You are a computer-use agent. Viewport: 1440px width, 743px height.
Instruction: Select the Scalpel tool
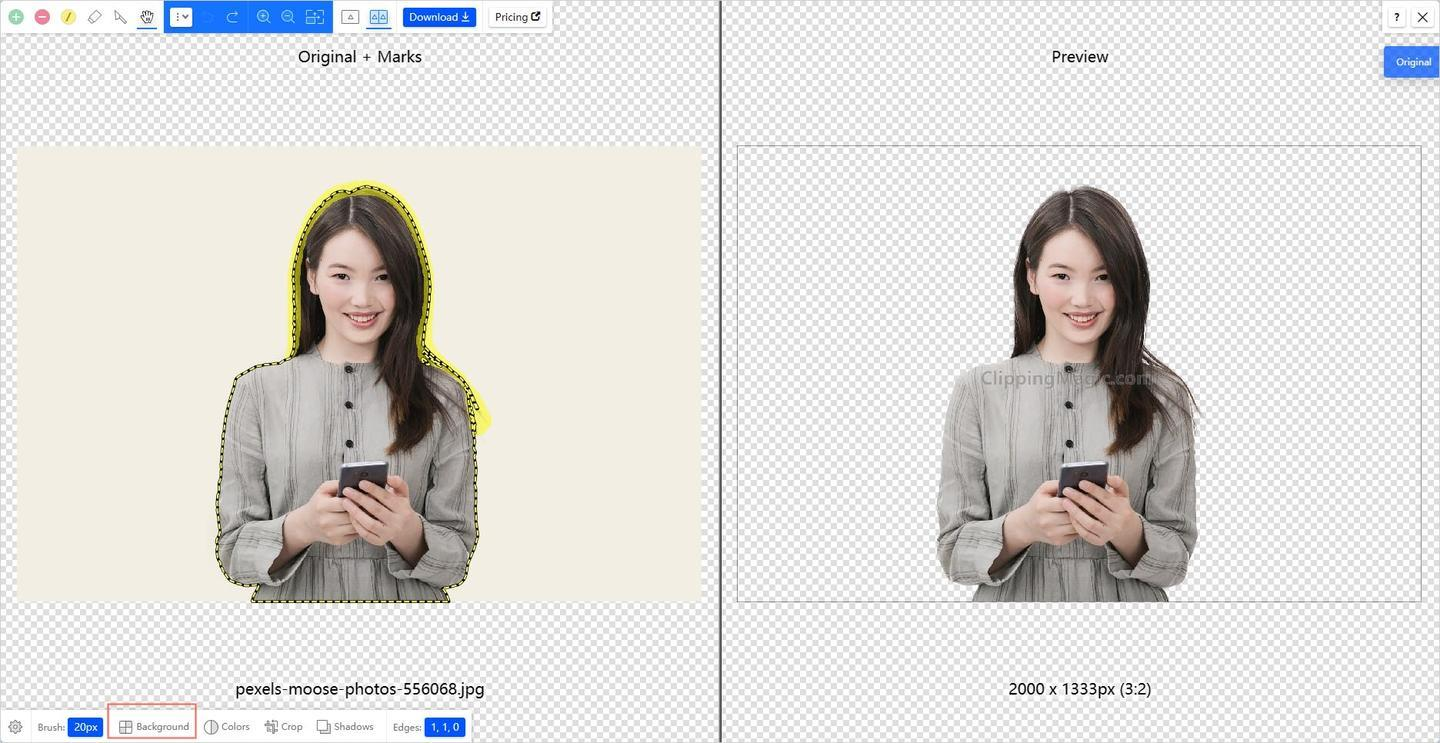121,17
